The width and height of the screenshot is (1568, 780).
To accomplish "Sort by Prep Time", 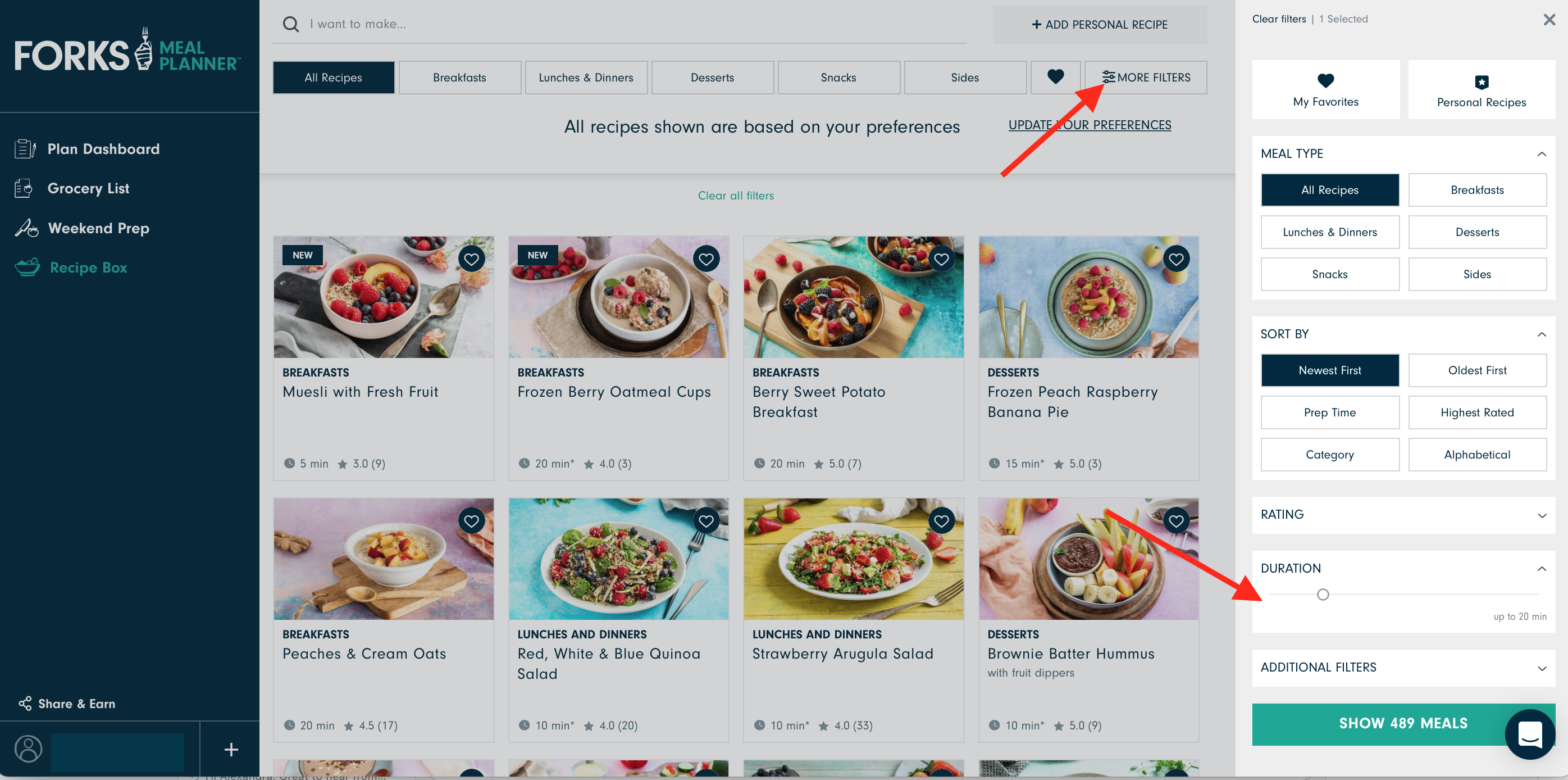I will 1329,412.
